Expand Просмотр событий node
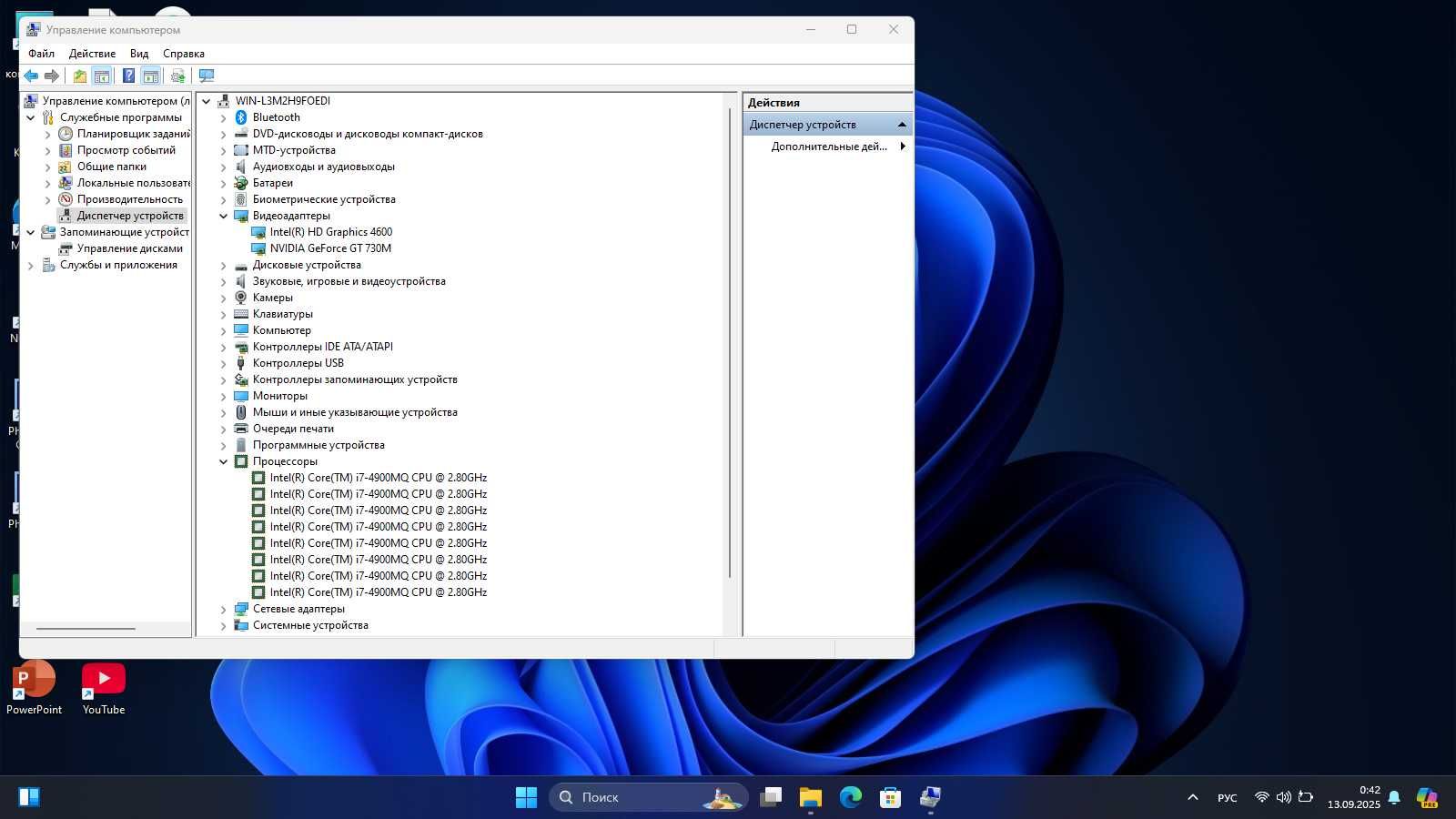 [x=48, y=150]
